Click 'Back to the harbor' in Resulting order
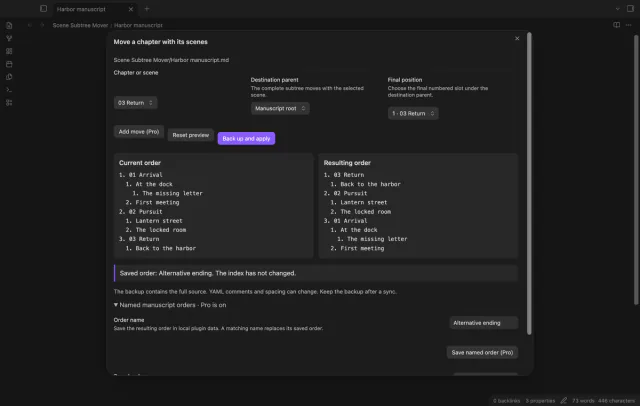Screen dimensions: 640x406 371,184
